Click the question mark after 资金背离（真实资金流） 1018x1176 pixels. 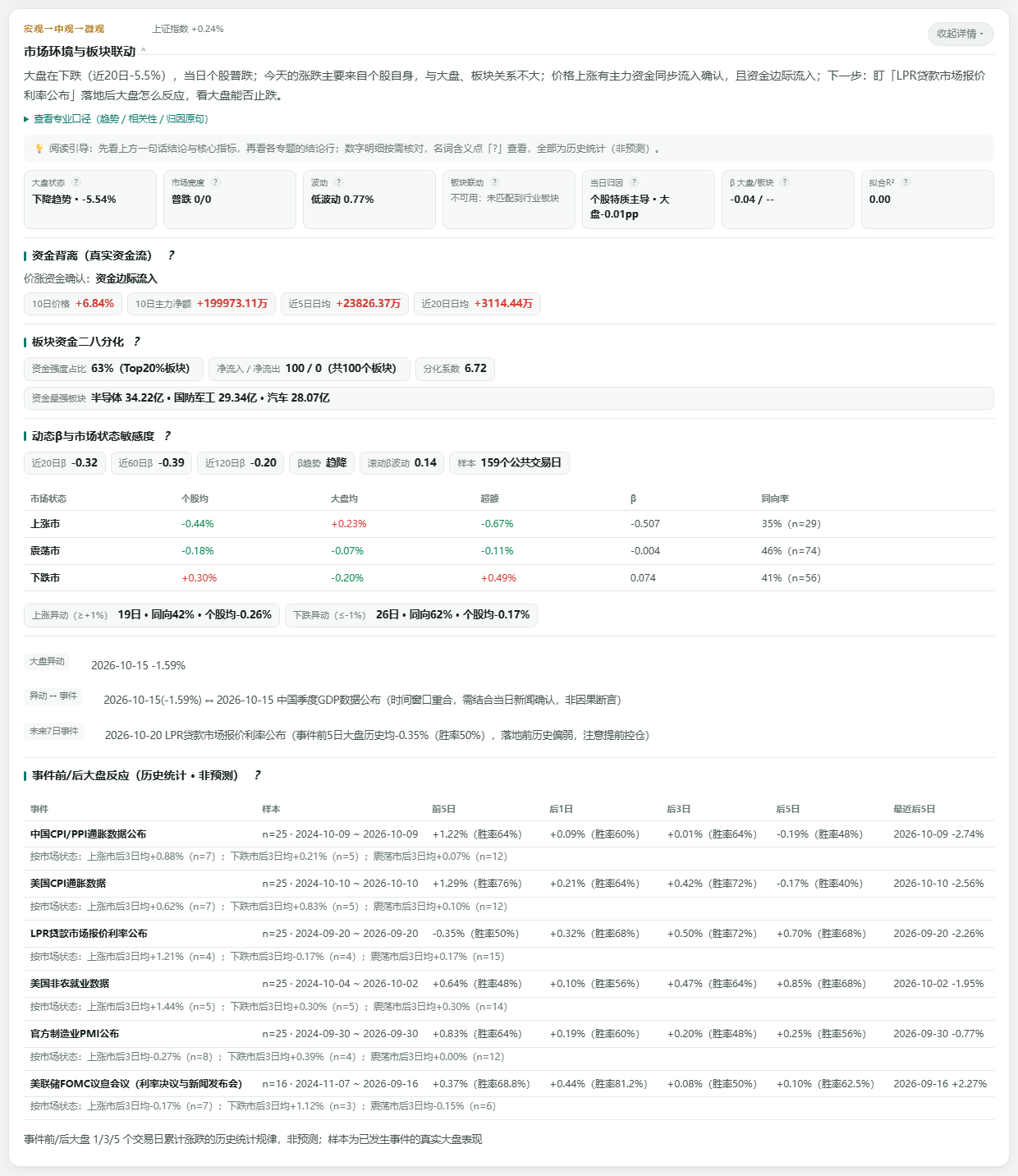(x=171, y=255)
